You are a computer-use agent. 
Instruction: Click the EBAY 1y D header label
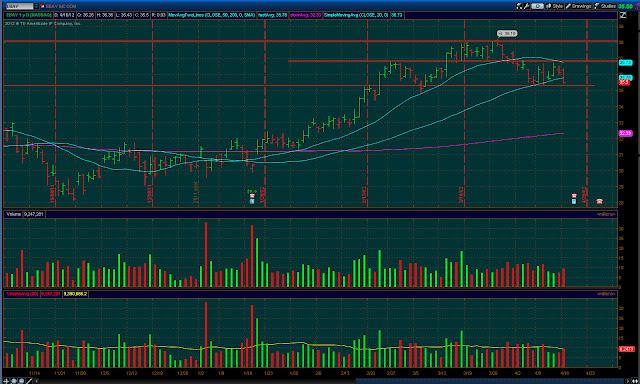click(29, 15)
